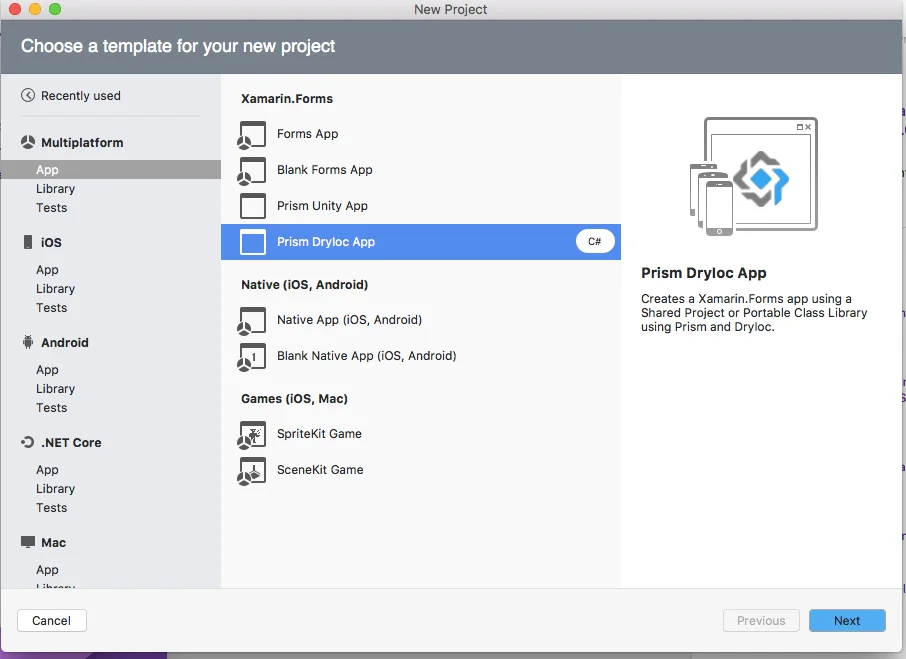This screenshot has height=659, width=906.
Task: Click the .NET Core icon in sidebar
Action: (x=28, y=442)
